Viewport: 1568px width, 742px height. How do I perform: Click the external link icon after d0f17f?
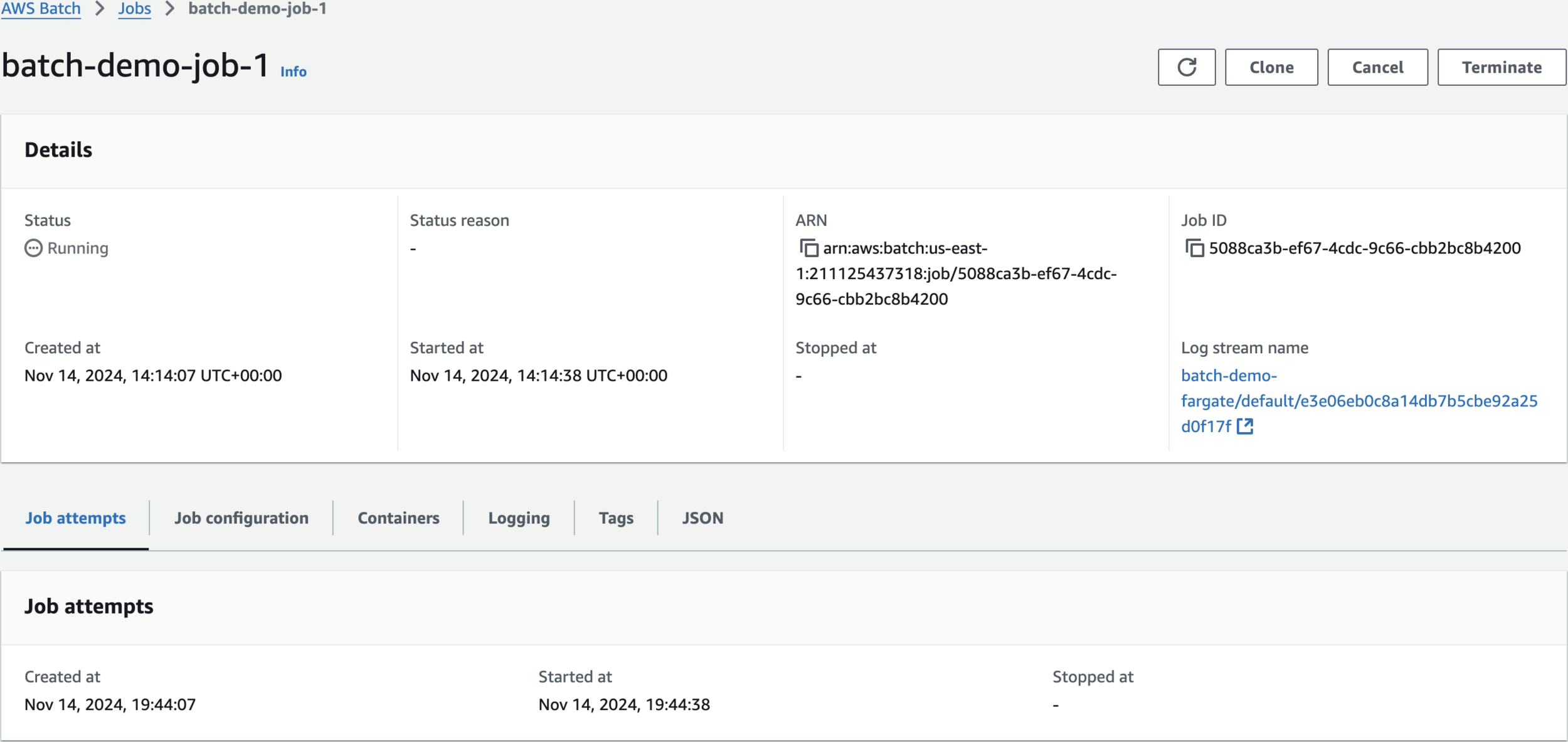[1245, 427]
